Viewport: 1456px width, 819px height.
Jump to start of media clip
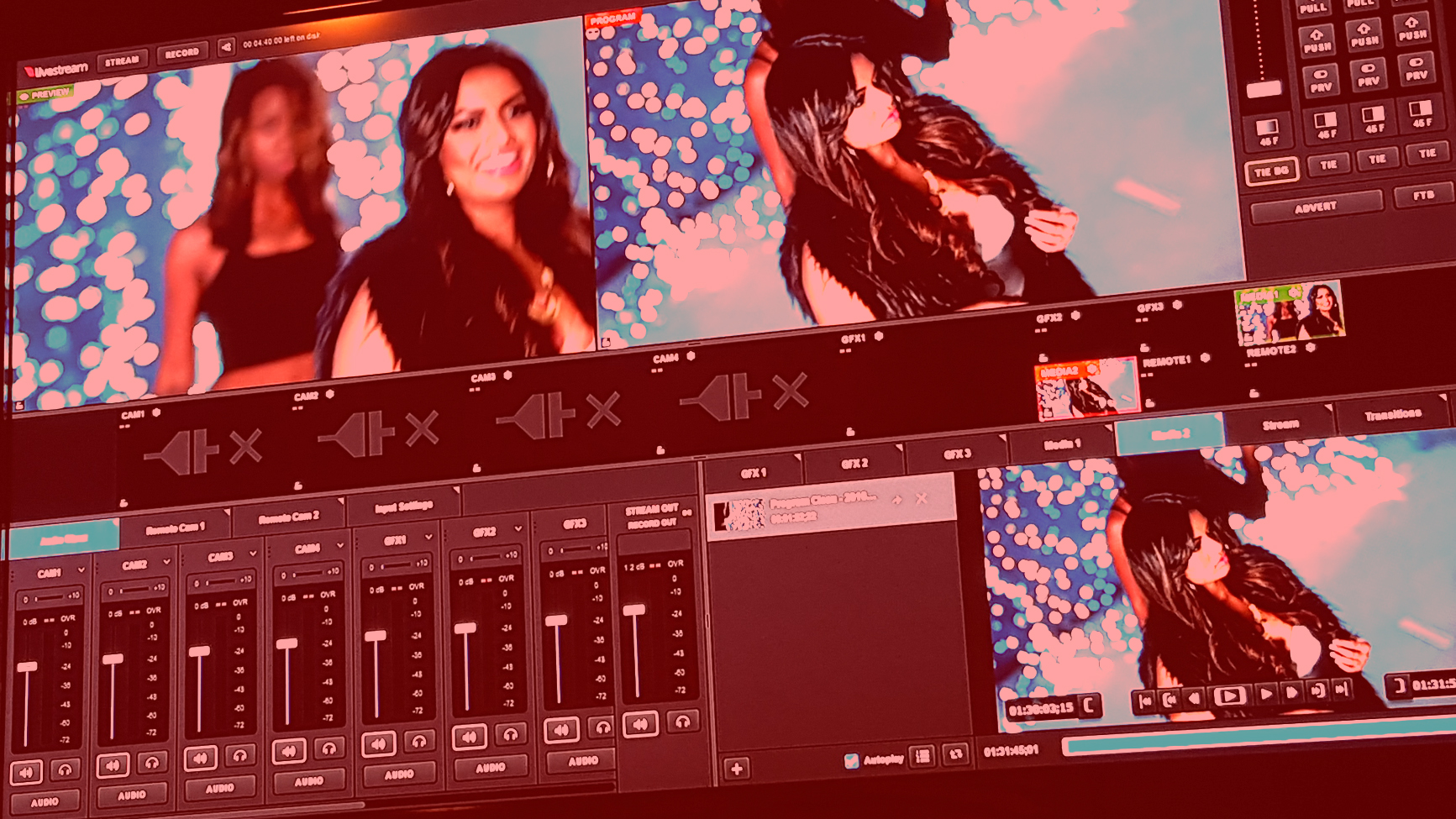(x=1146, y=700)
